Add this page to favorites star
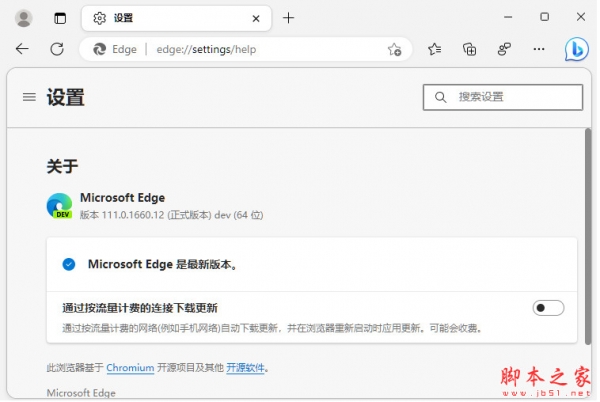 [x=394, y=49]
